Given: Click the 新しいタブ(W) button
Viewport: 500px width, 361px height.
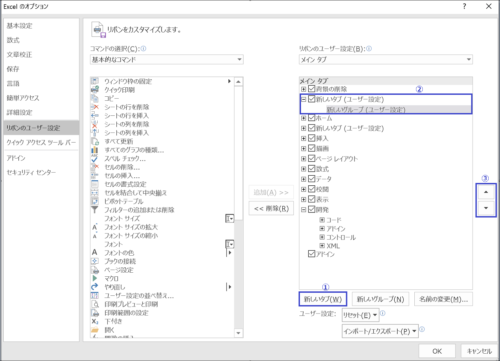Looking at the screenshot, I should click(x=323, y=299).
